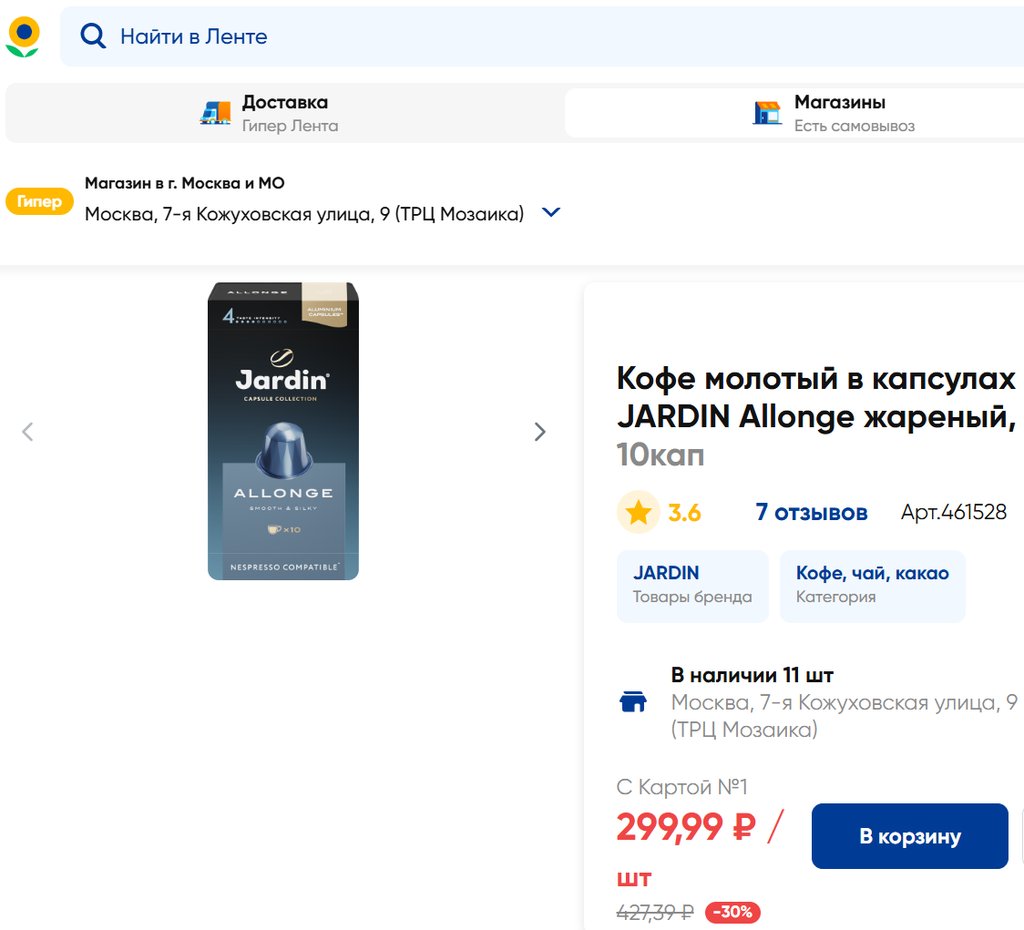Screen dimensions: 1024x930
Task: Open the store selector for Москва и МО
Action: tap(304, 213)
